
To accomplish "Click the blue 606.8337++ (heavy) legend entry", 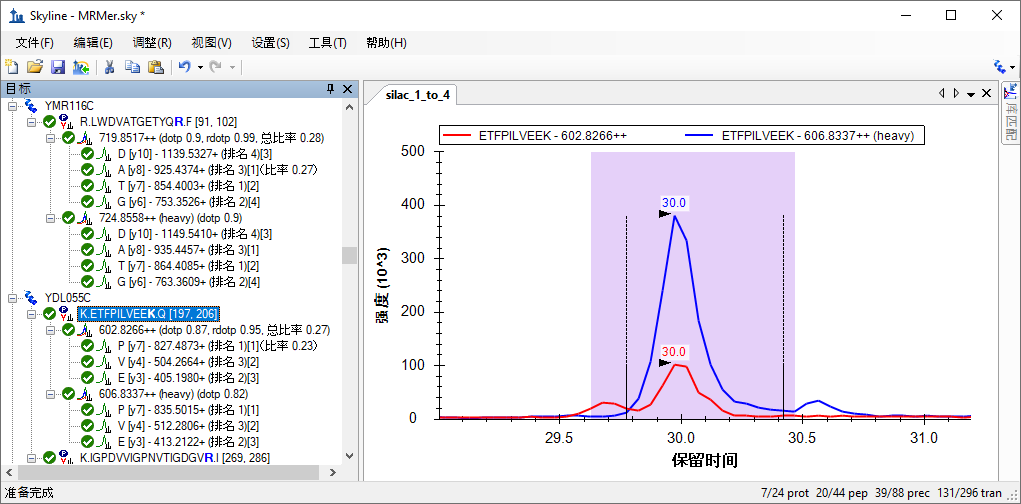I will (800, 135).
